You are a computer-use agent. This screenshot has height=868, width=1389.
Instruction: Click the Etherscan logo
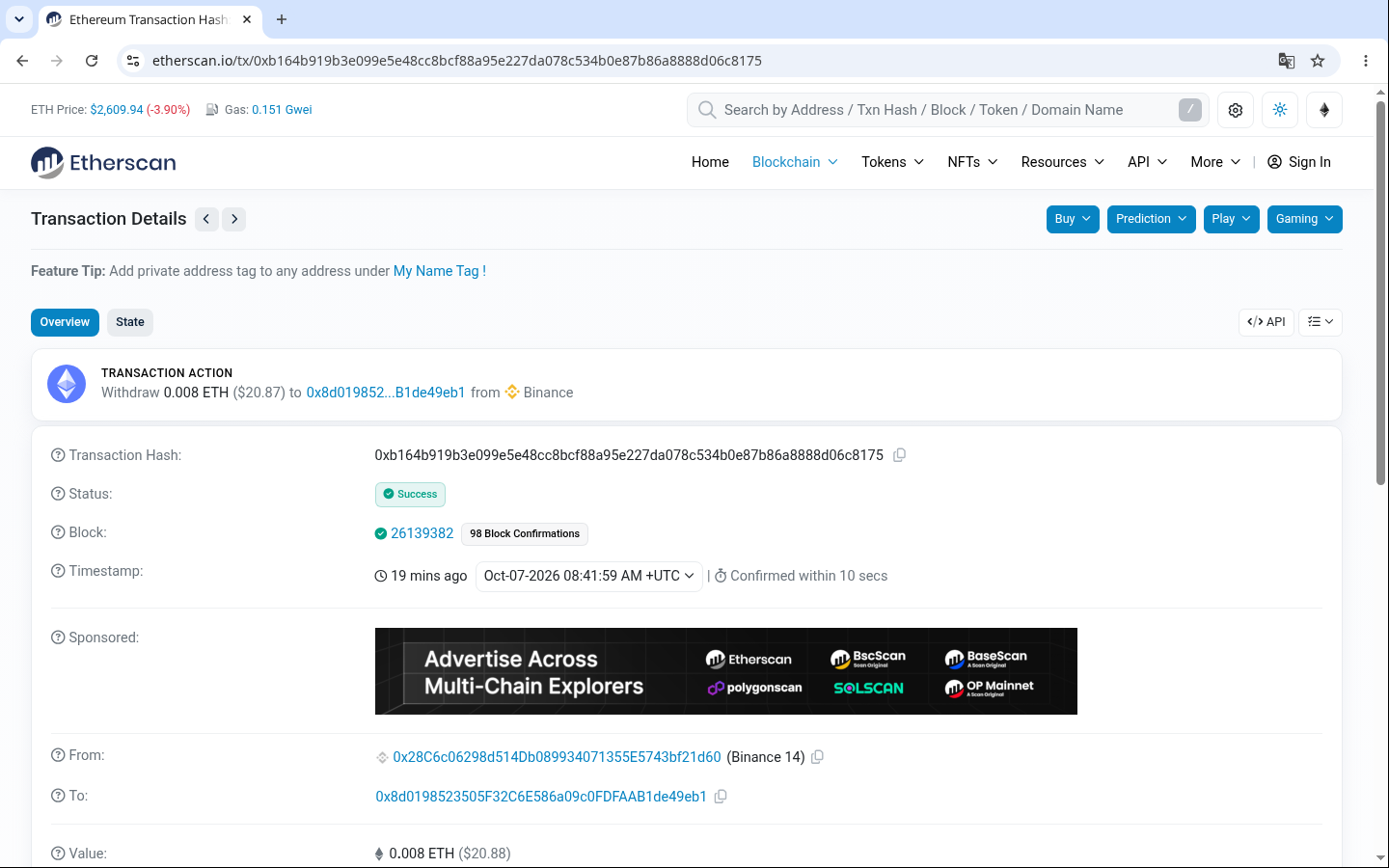click(103, 162)
